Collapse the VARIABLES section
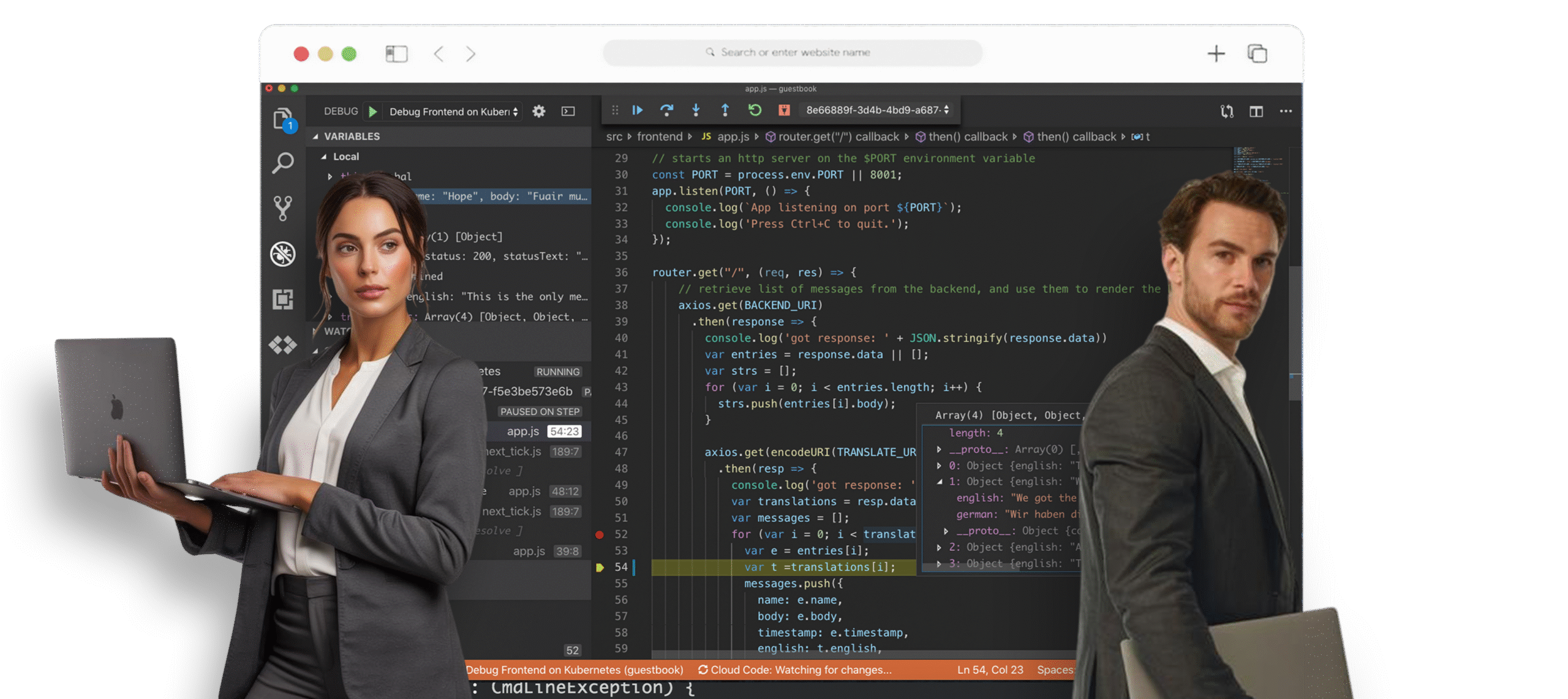The height and width of the screenshot is (699, 1568). 316,136
